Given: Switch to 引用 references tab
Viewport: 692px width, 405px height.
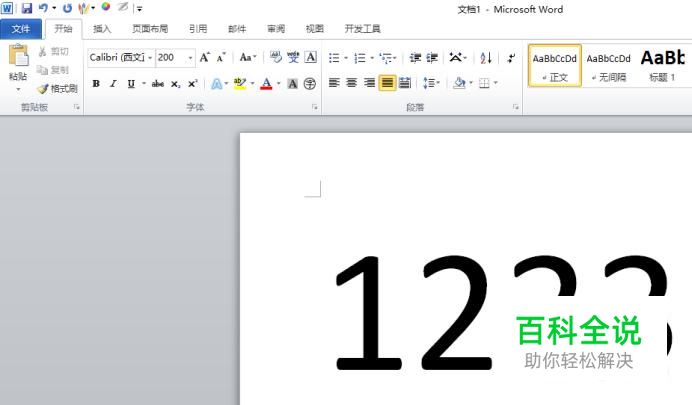Looking at the screenshot, I should (198, 29).
